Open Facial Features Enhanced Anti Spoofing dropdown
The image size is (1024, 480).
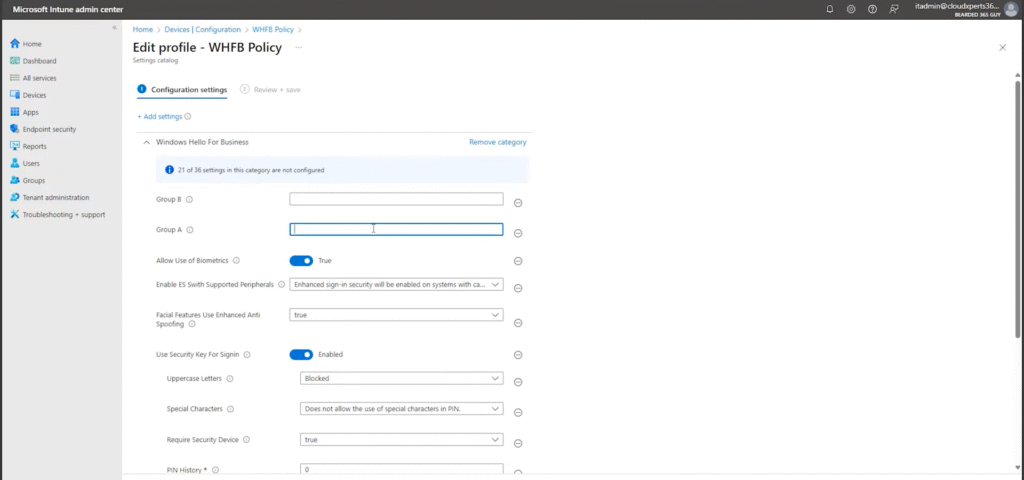point(396,315)
